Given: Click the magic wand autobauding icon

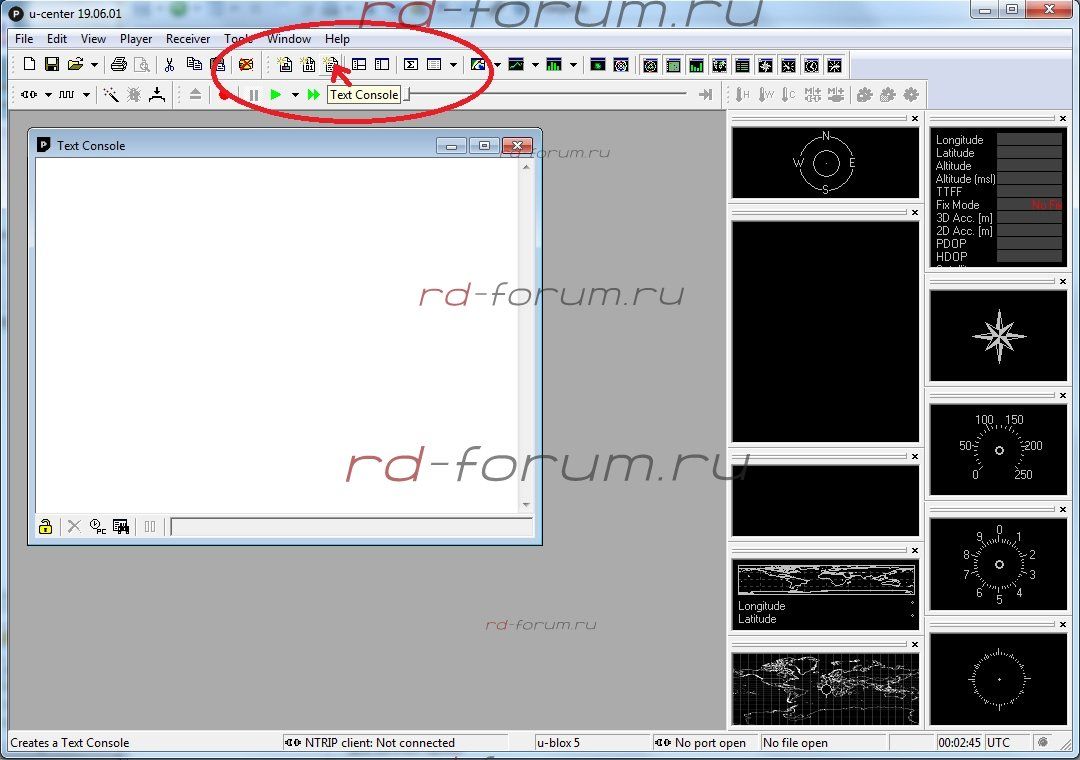Looking at the screenshot, I should (111, 95).
